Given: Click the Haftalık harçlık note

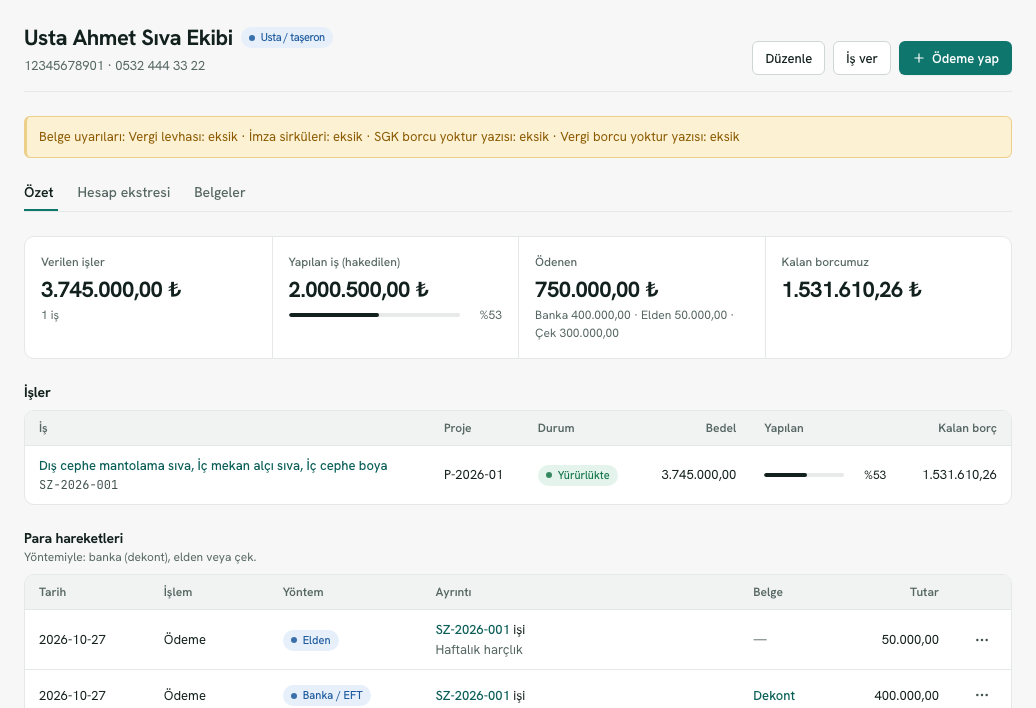Looking at the screenshot, I should [479, 650].
